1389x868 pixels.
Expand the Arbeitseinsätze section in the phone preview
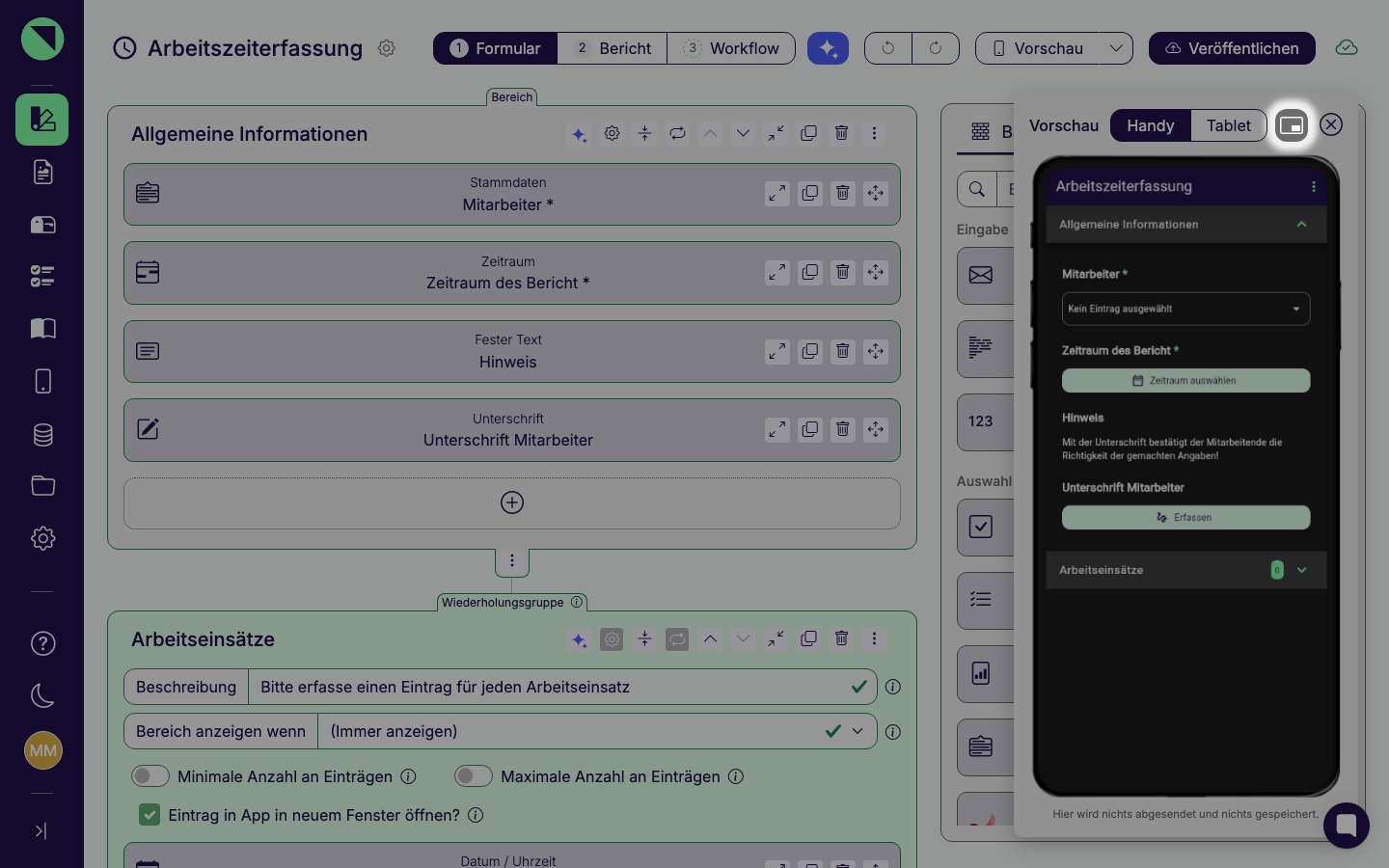(1301, 570)
